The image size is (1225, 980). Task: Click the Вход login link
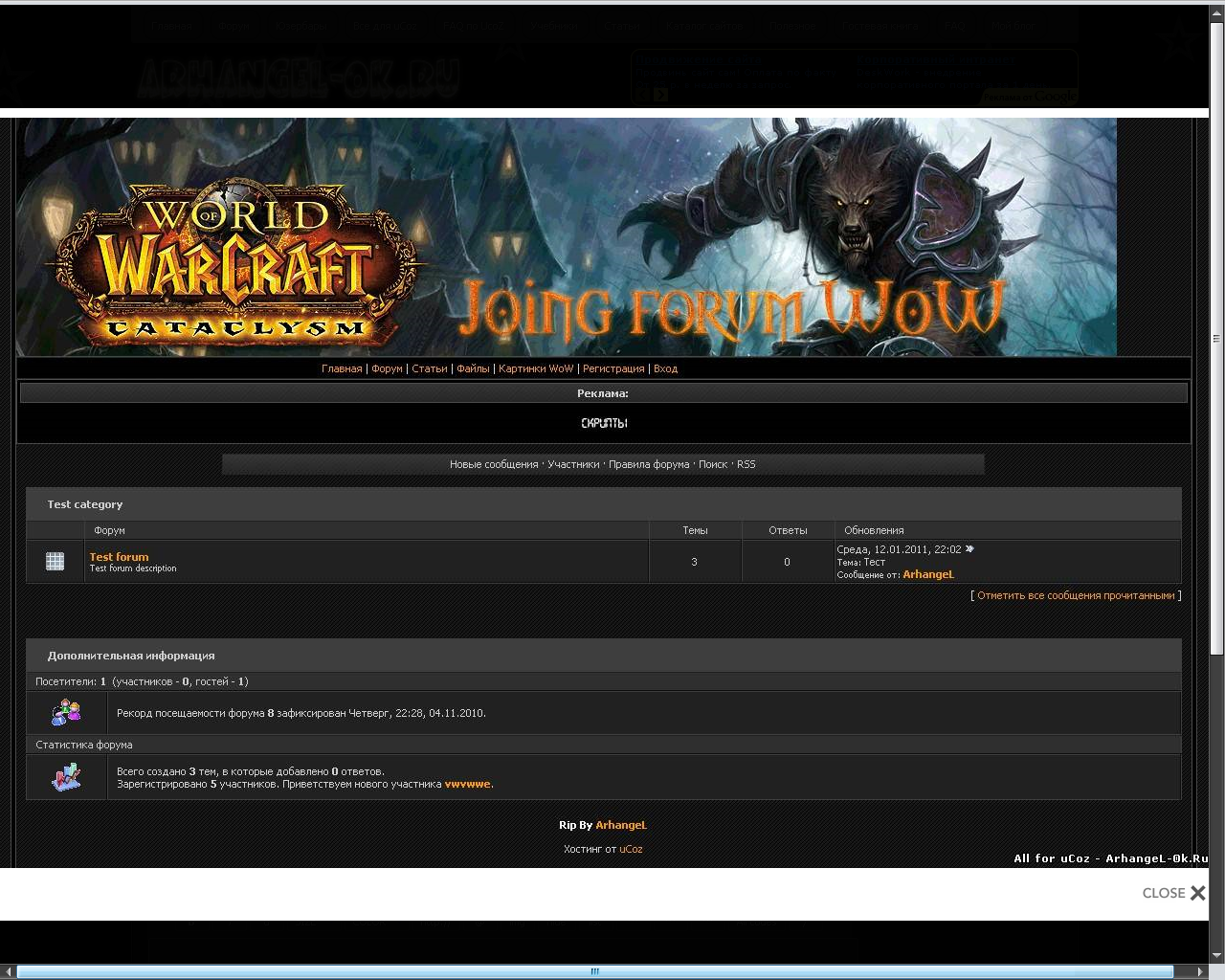(665, 368)
